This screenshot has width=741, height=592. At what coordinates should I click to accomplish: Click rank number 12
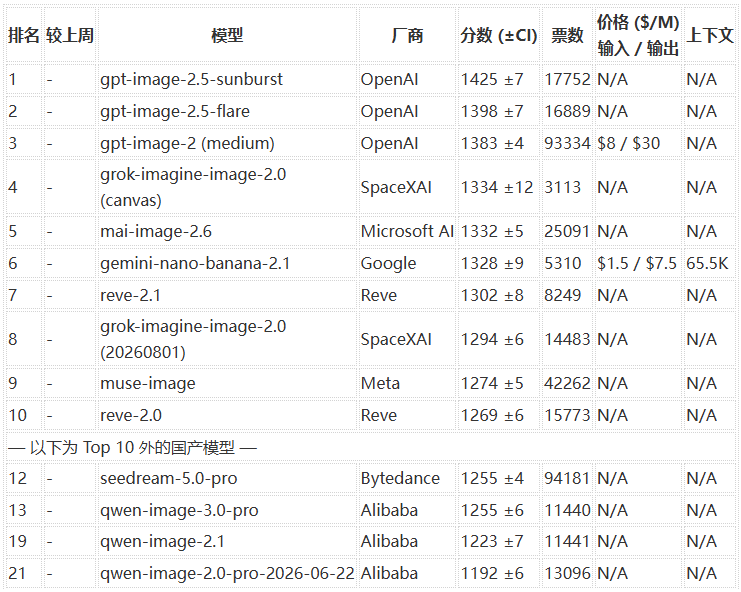coord(17,478)
